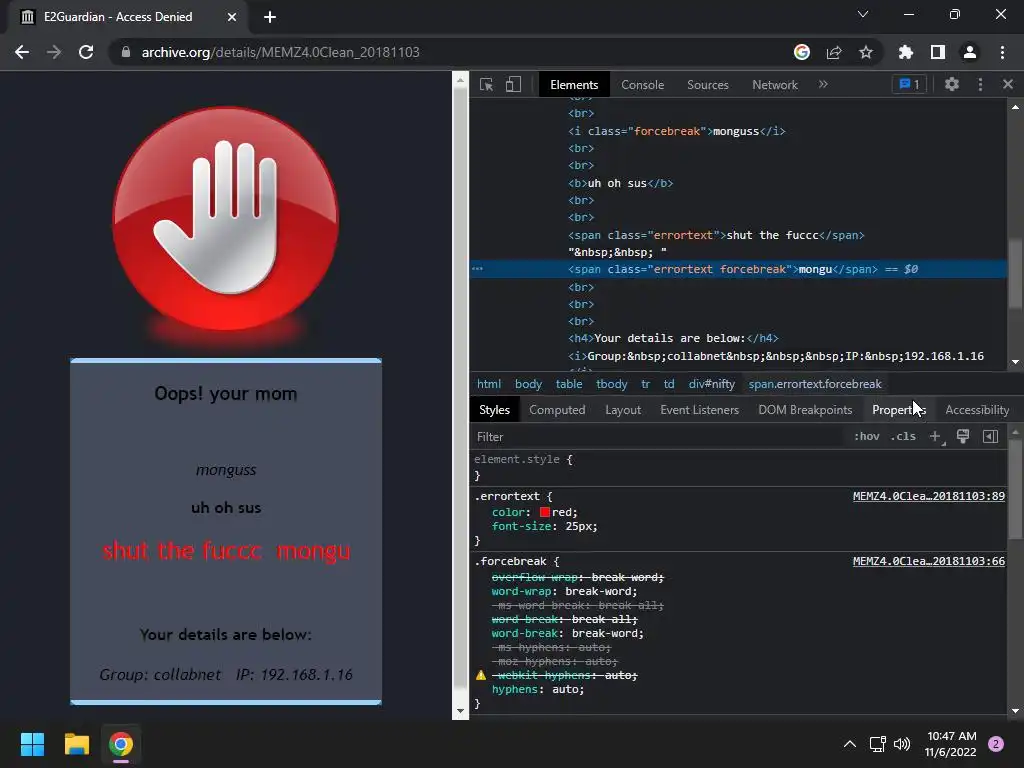Open the Windows Start menu
The width and height of the screenshot is (1024, 768).
(32, 744)
